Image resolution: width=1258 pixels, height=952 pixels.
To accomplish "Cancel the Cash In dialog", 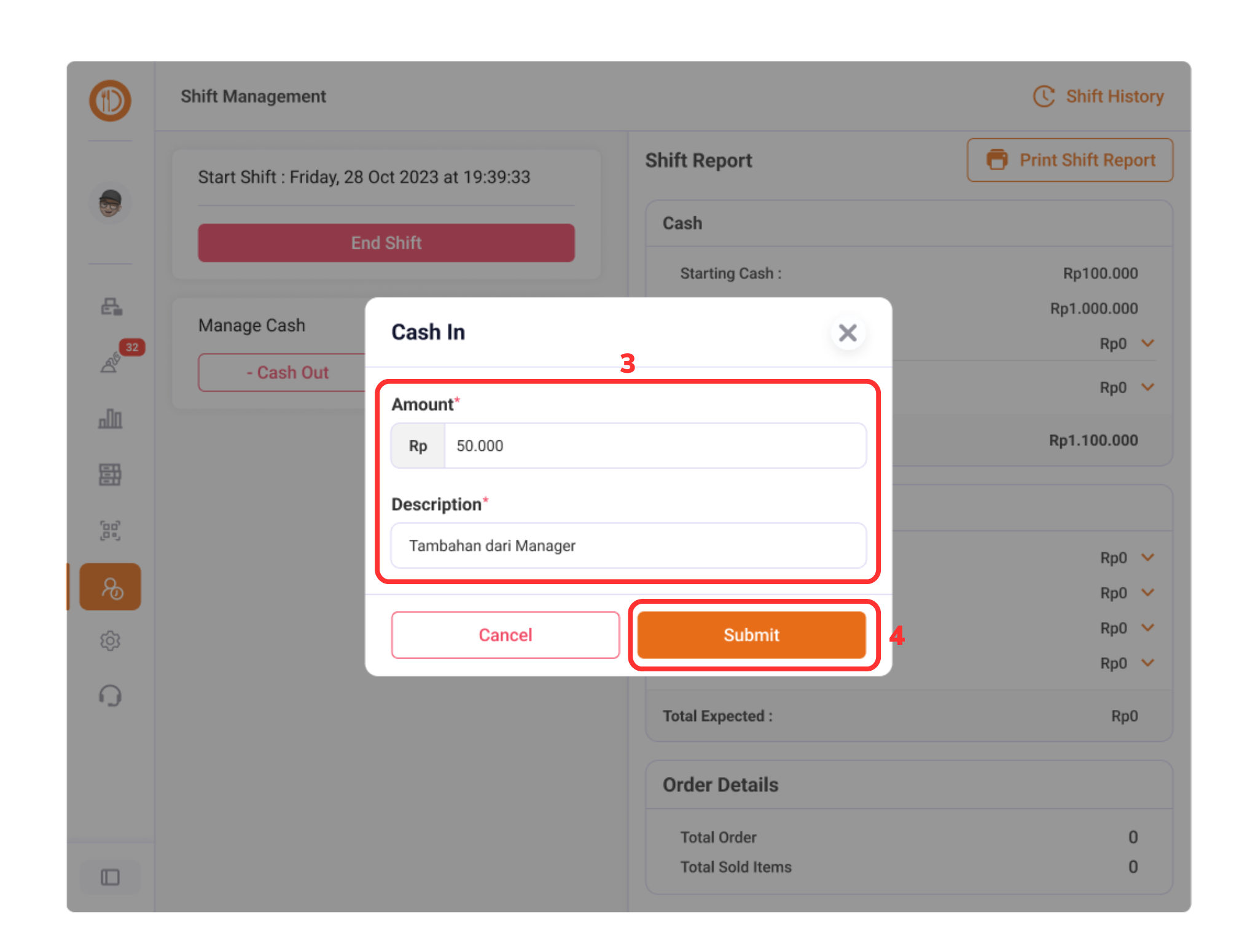I will [x=505, y=635].
